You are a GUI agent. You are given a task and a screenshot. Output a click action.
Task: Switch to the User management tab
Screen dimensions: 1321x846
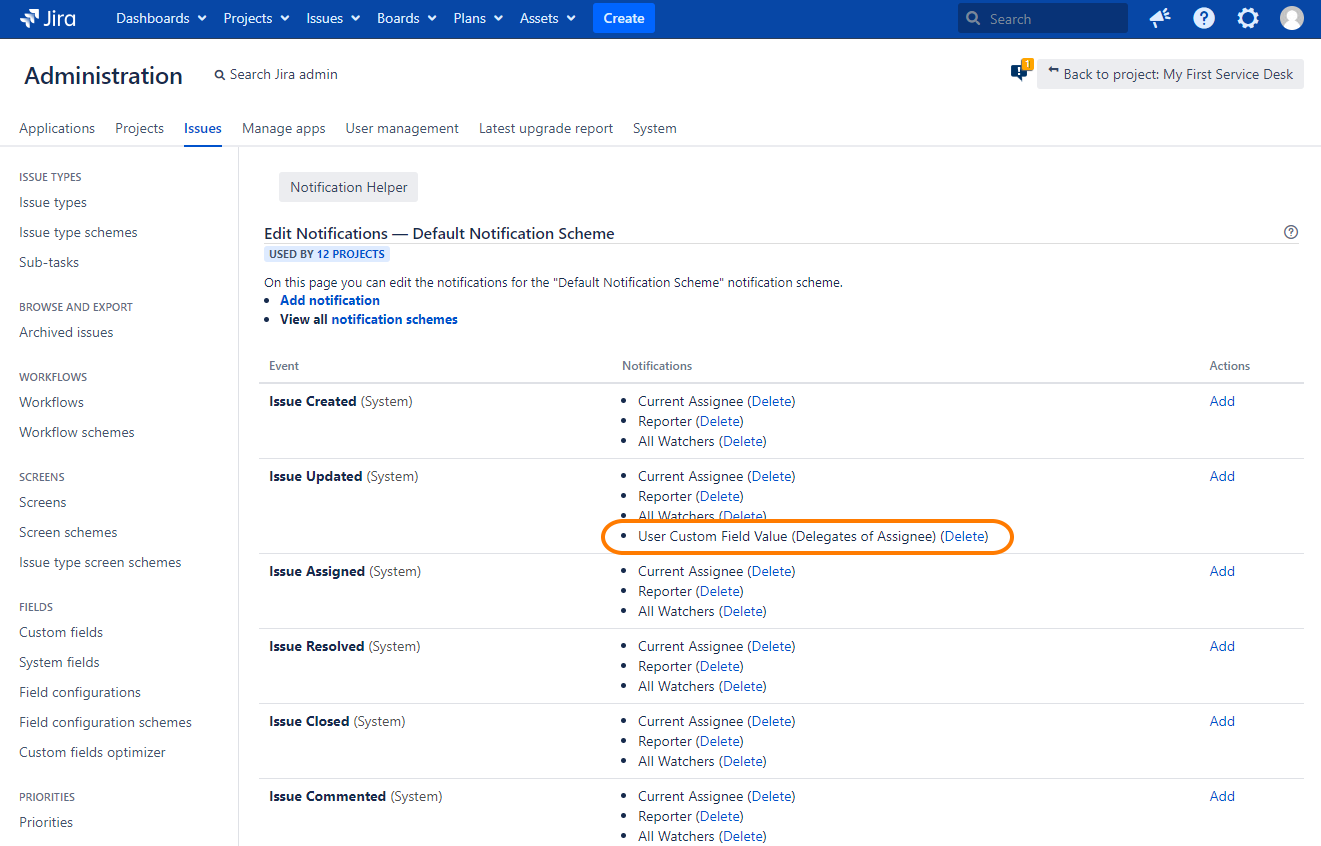(x=402, y=128)
